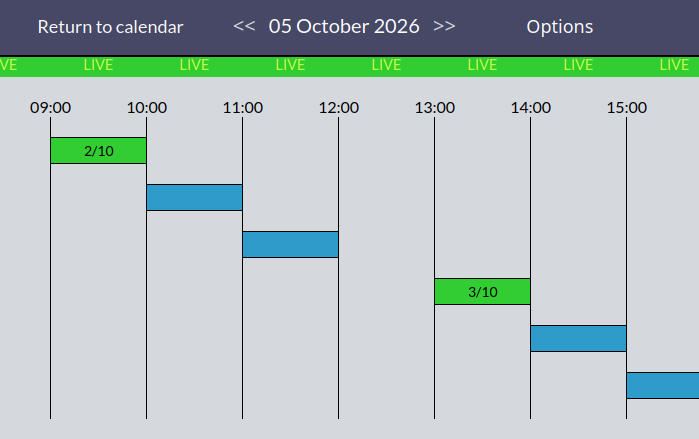Viewport: 699px width, 439px height.
Task: Click the 09:00 time marker
Action: tap(50, 107)
